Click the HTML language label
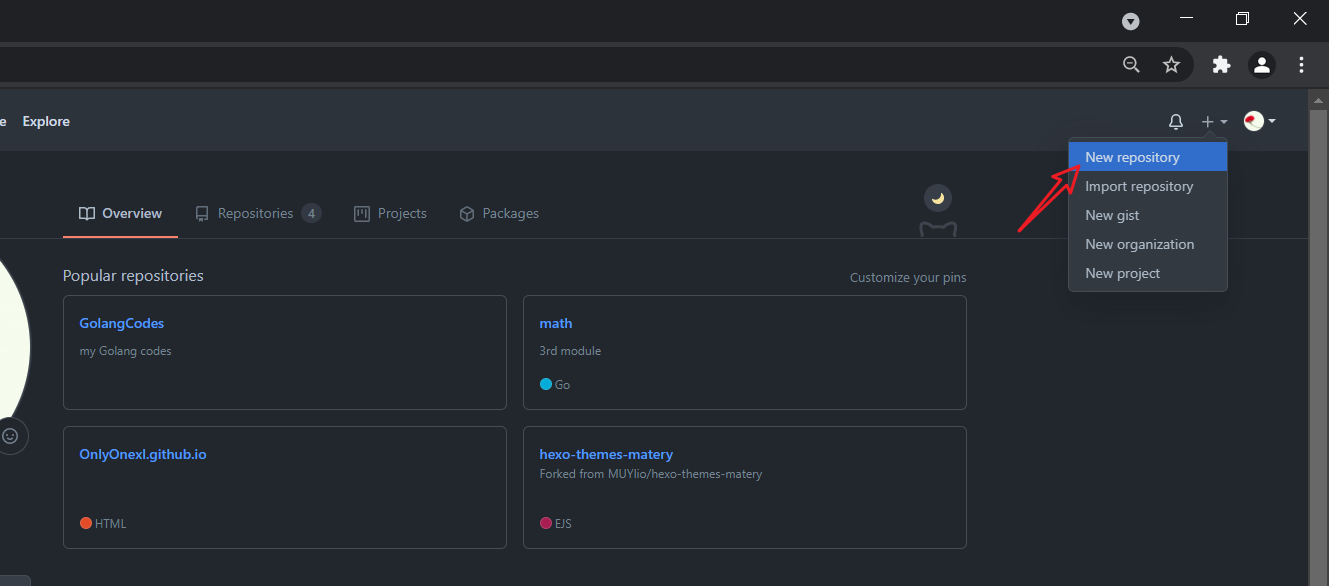This screenshot has width=1329, height=586. tap(111, 524)
